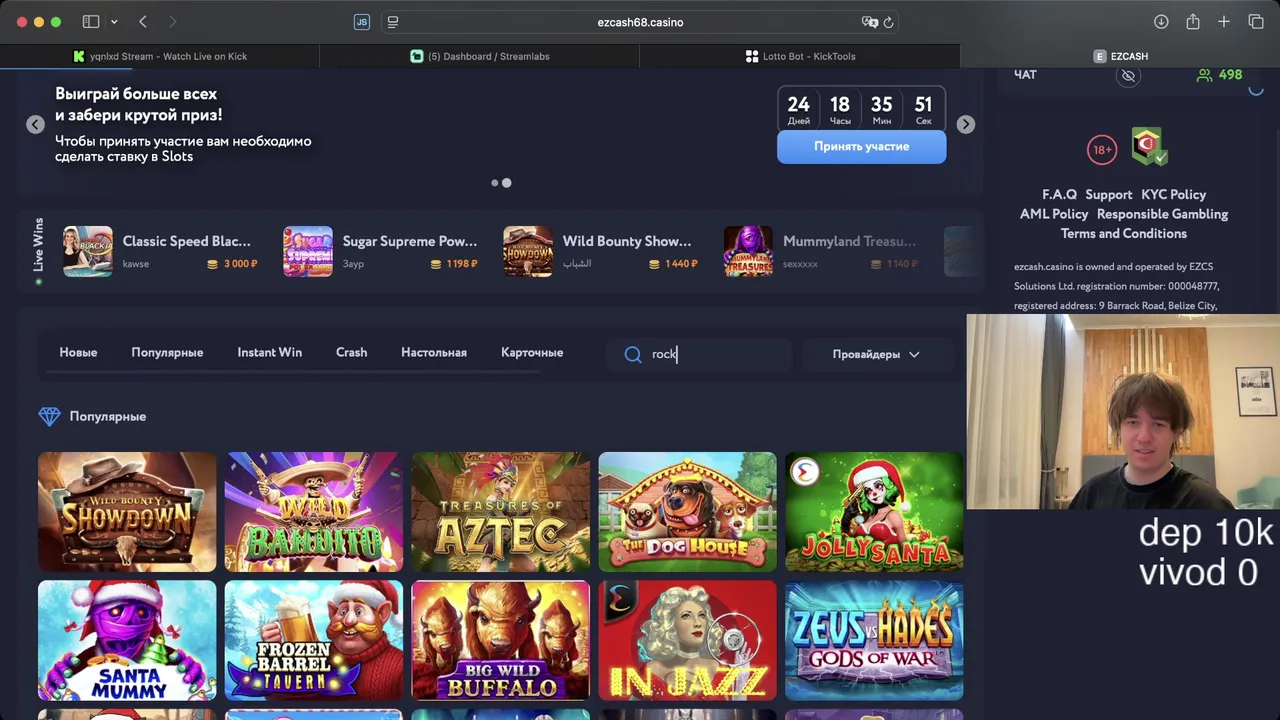Click the green shield license badge
The height and width of the screenshot is (720, 1280).
pyautogui.click(x=1149, y=146)
